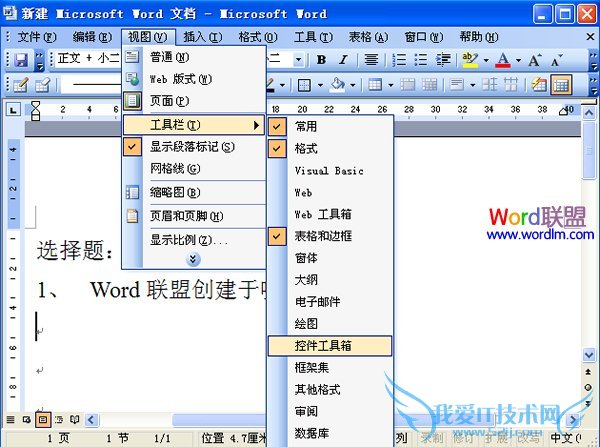Switch to Normal view icon in status area
Viewport: 600px width, 447px height.
pyautogui.click(x=10, y=420)
